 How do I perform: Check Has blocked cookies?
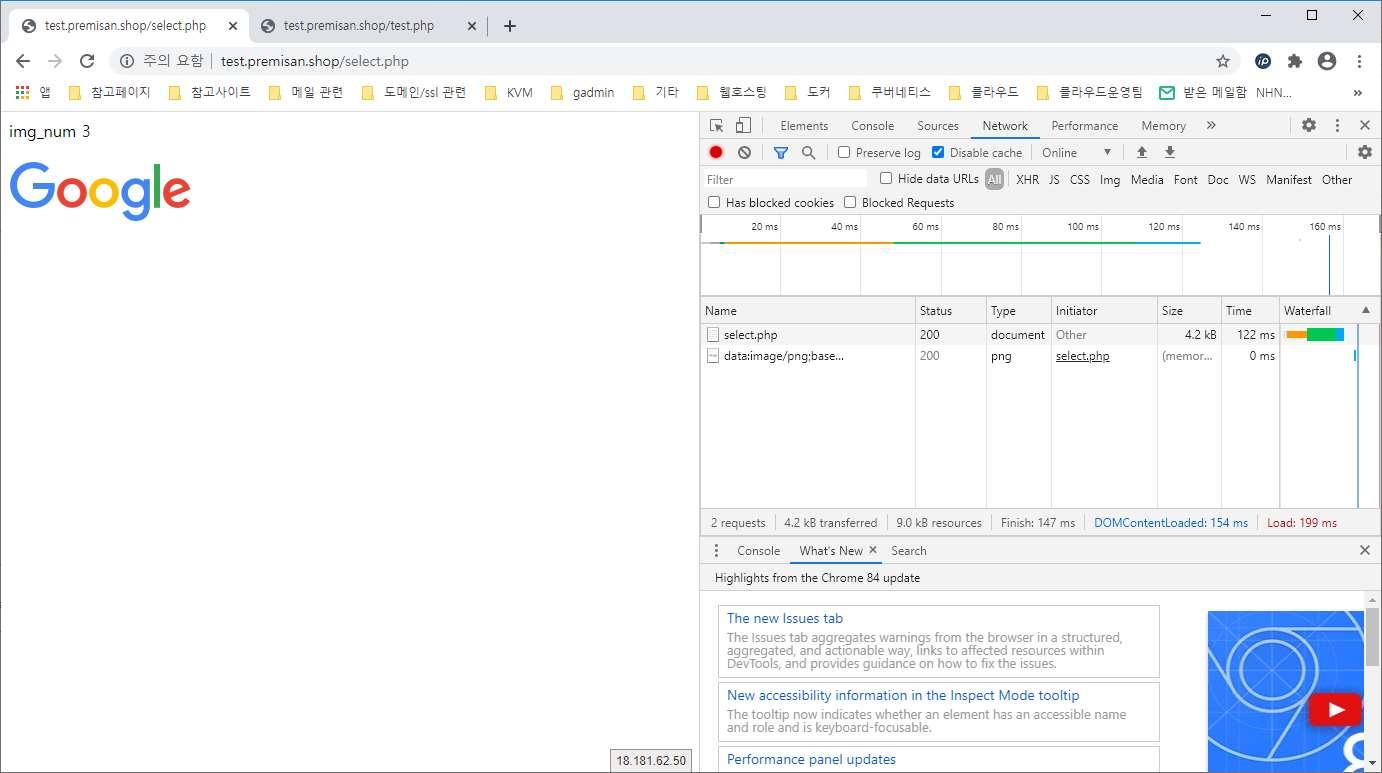pos(714,202)
